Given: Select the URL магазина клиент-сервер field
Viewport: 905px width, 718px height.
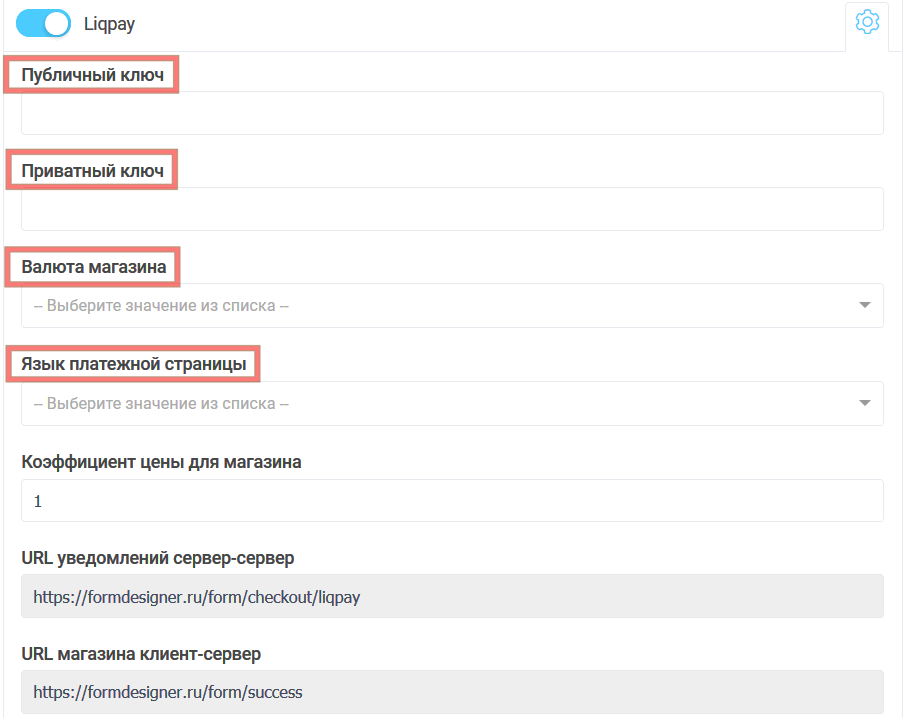Looking at the screenshot, I should coord(452,691).
